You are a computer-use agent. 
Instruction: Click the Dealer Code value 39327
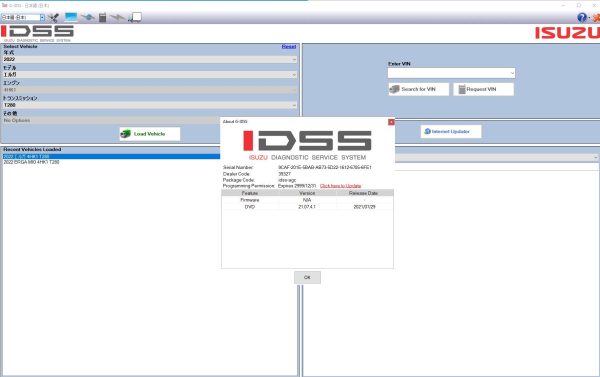point(284,174)
